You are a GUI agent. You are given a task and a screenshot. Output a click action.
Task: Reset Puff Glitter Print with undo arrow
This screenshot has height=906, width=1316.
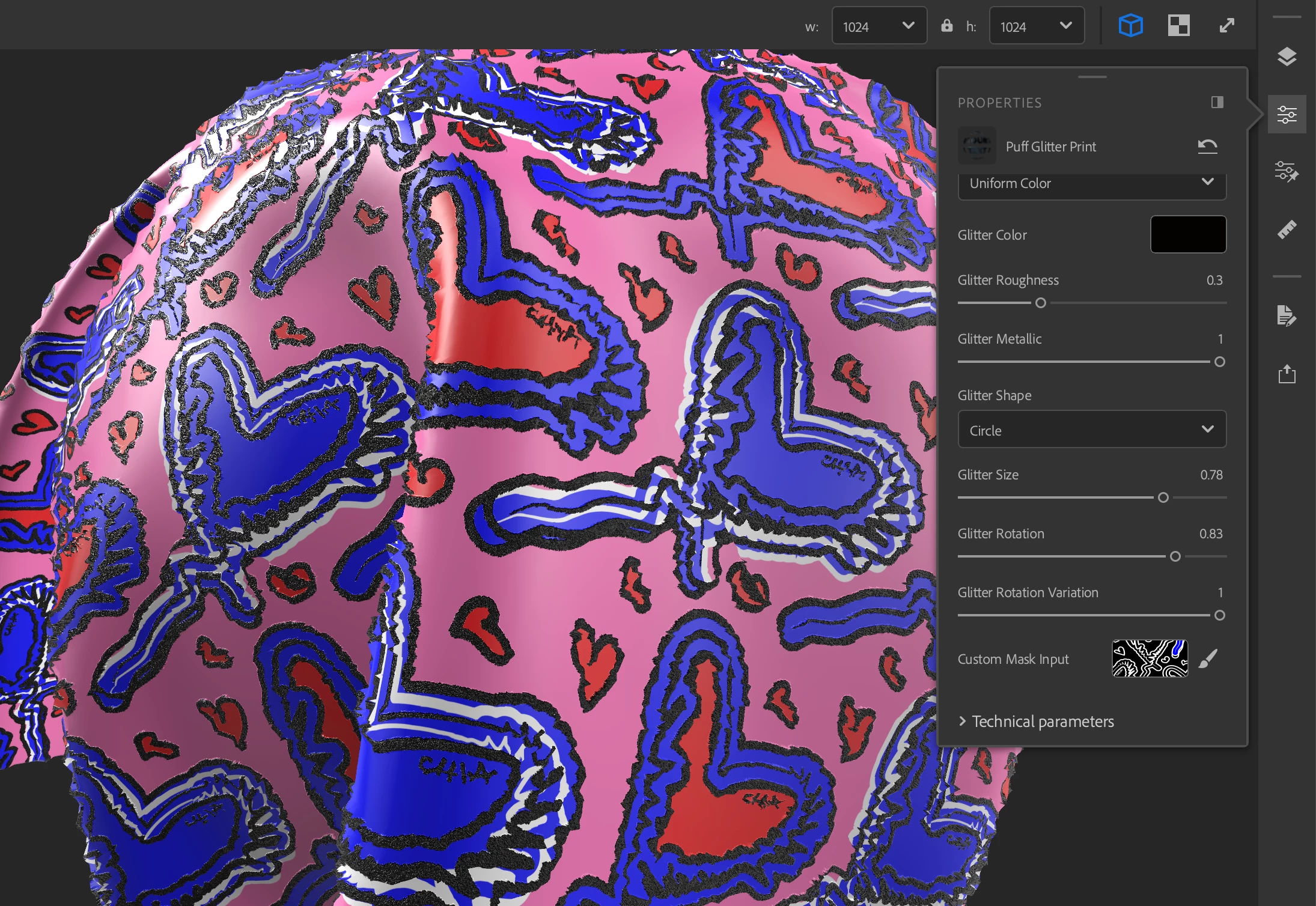pyautogui.click(x=1207, y=146)
